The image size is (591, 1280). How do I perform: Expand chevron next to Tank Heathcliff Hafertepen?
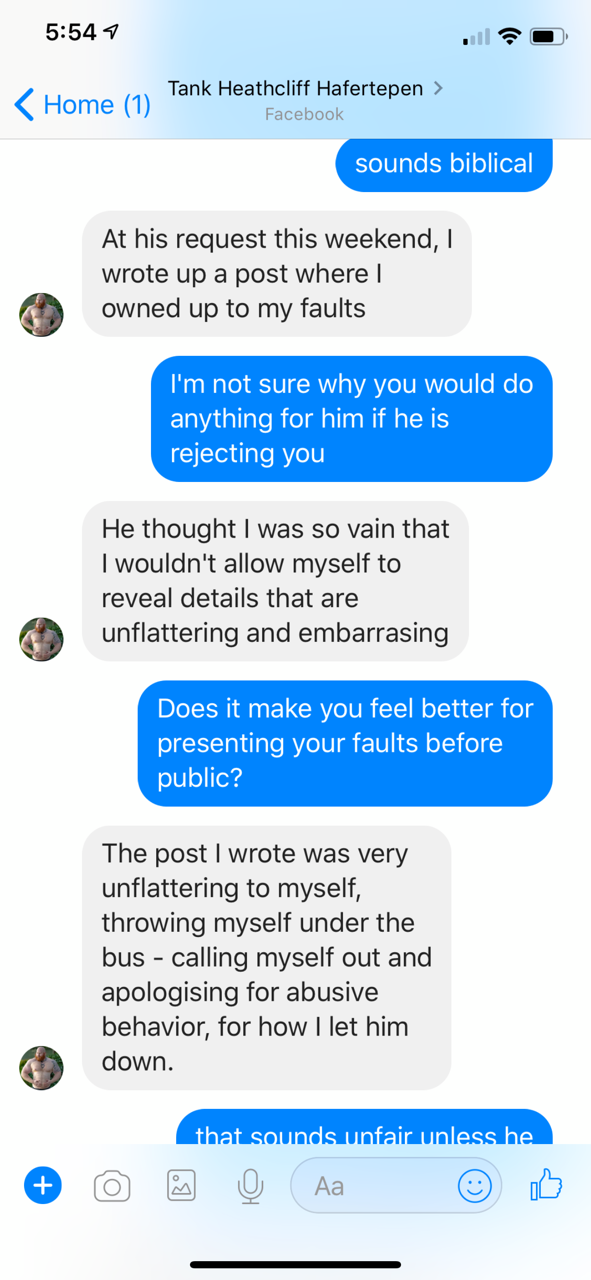pos(438,88)
